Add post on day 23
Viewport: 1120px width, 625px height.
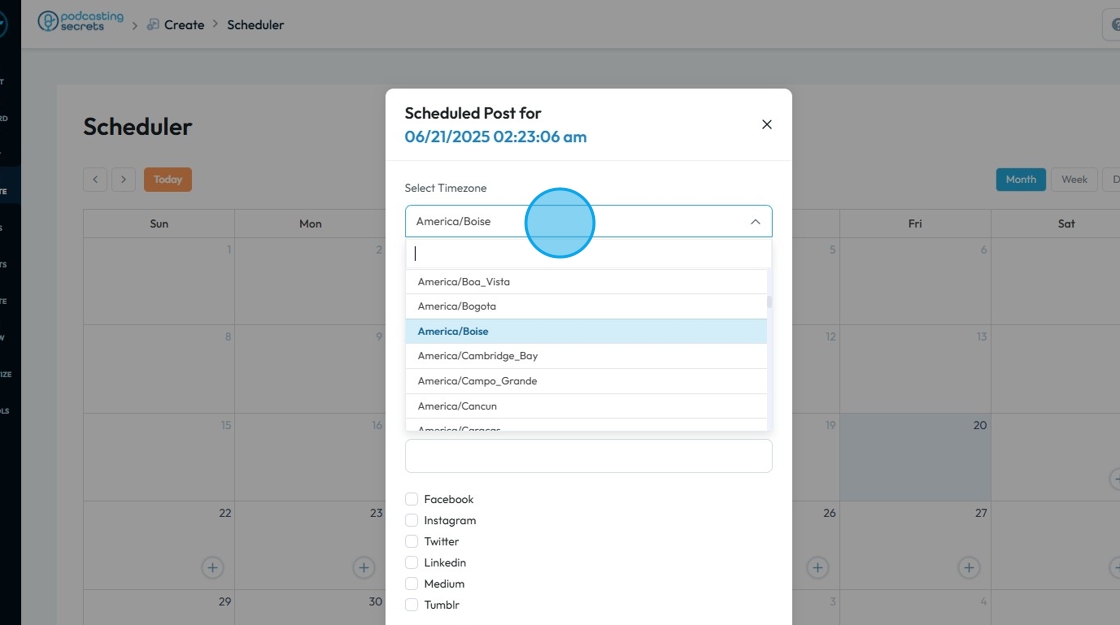pyautogui.click(x=364, y=567)
